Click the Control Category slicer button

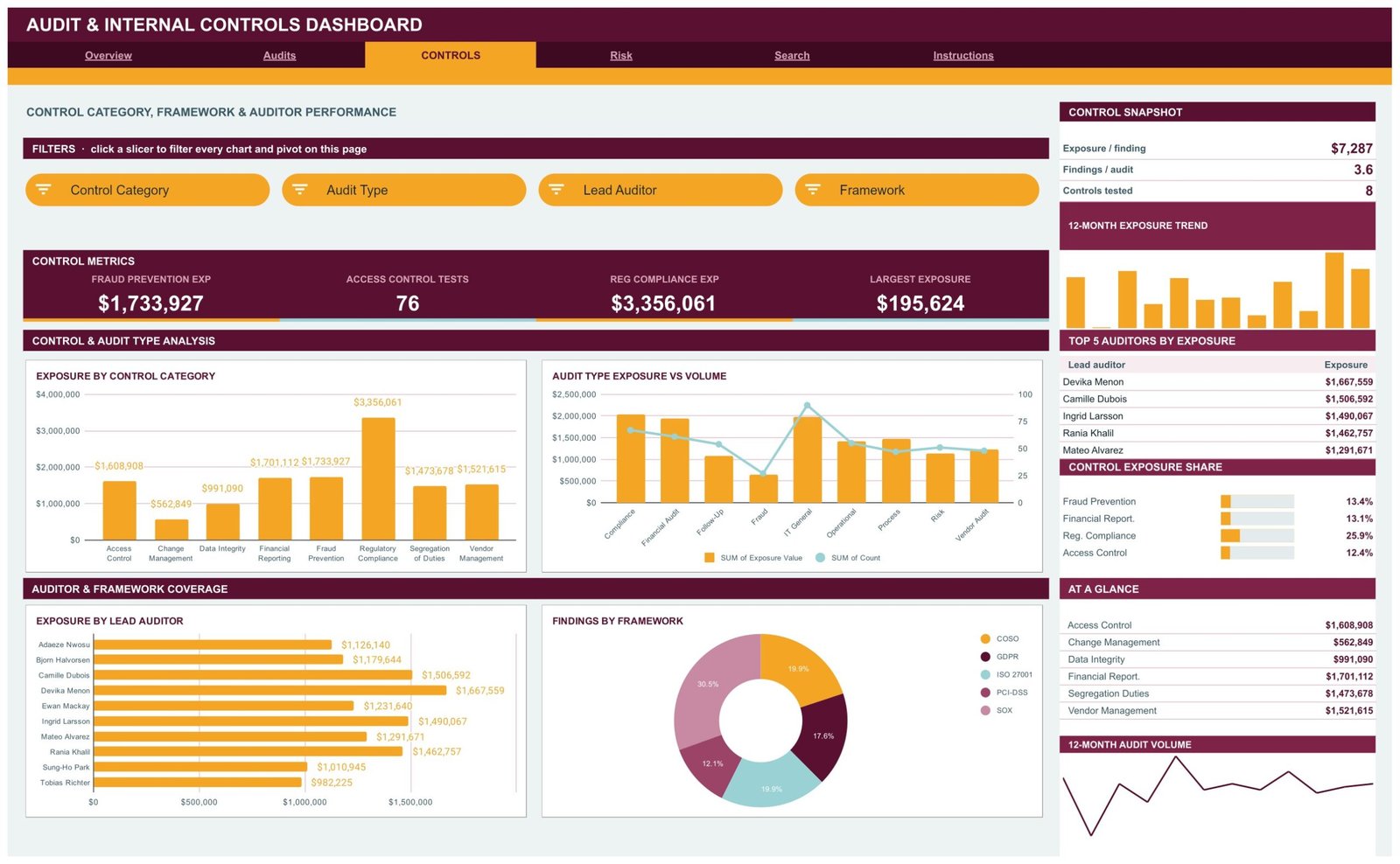147,190
